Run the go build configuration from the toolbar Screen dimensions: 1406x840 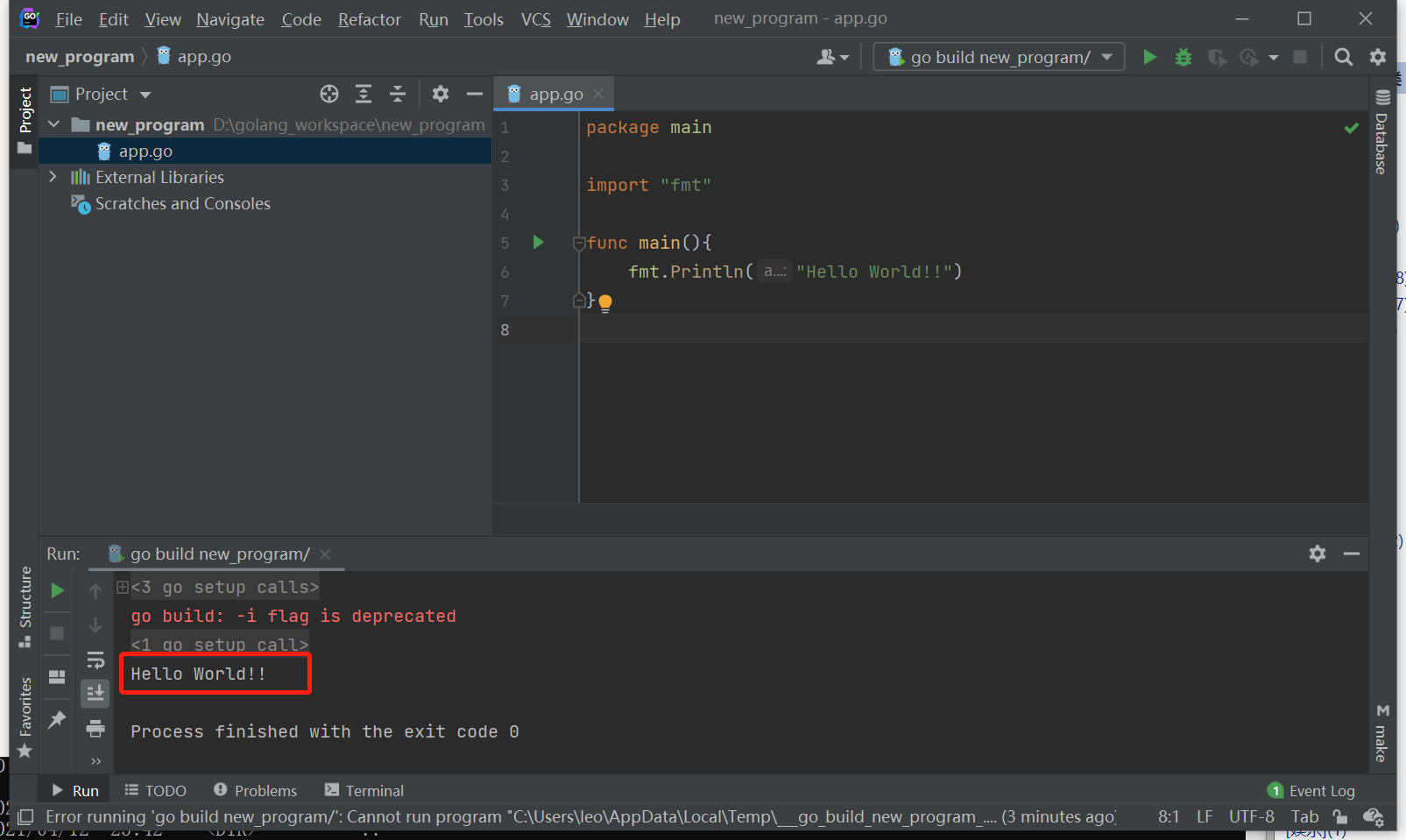1149,57
